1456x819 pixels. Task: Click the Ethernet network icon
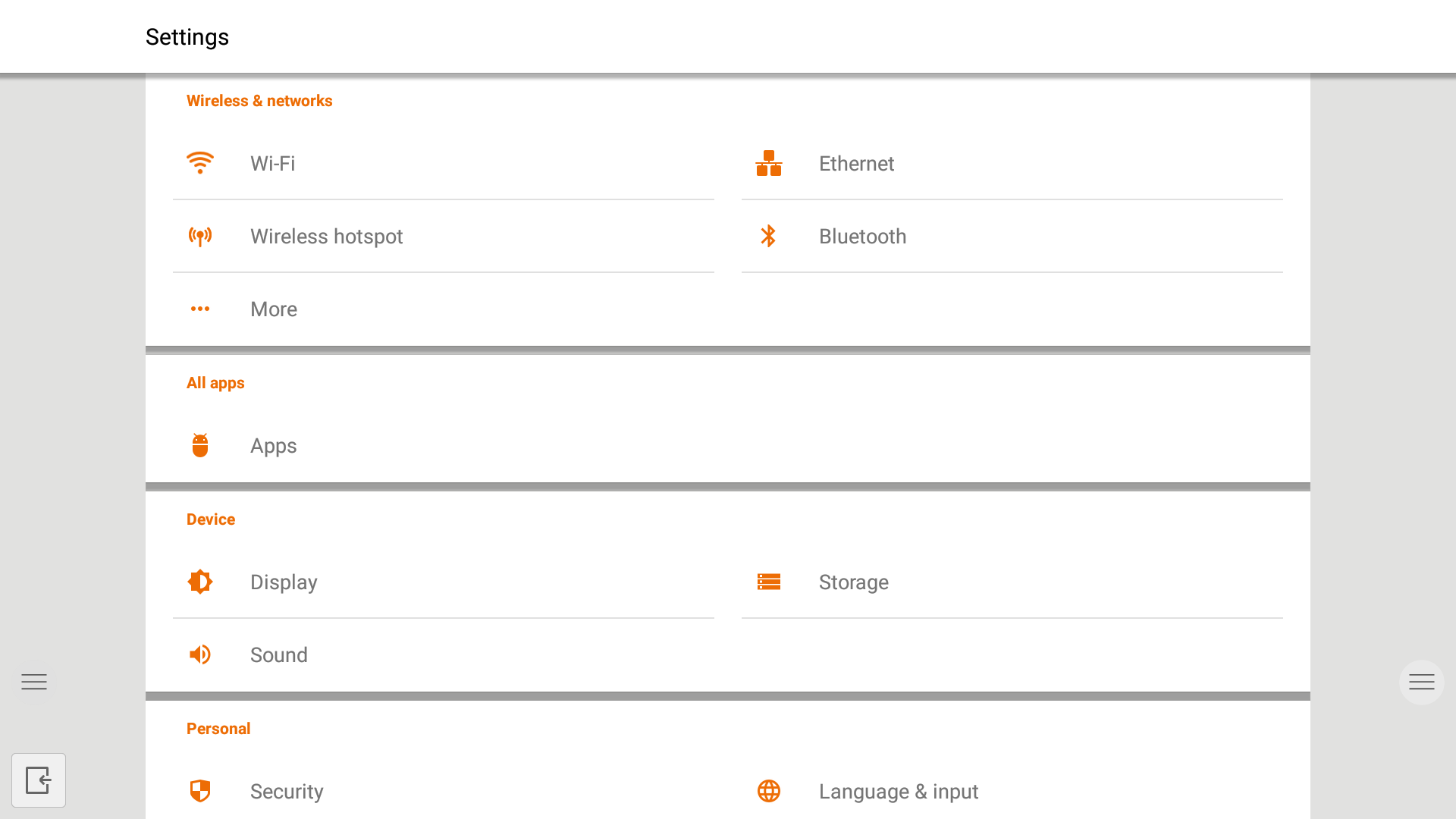768,163
